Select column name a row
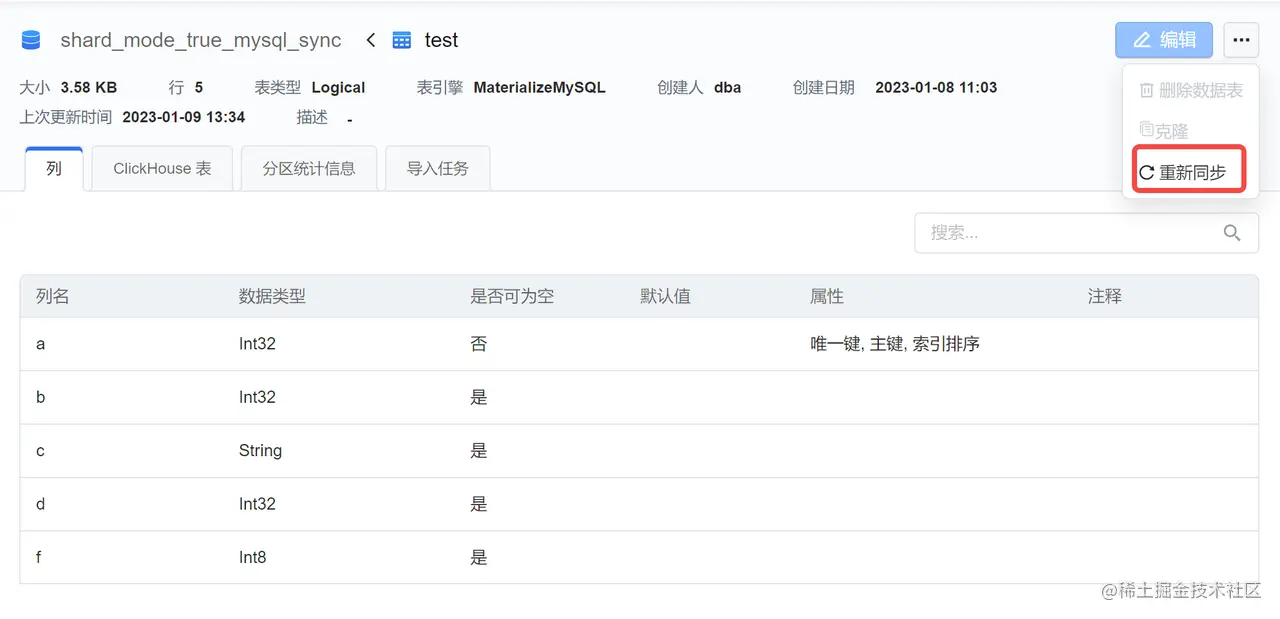Viewport: 1280px width, 619px height. point(639,344)
